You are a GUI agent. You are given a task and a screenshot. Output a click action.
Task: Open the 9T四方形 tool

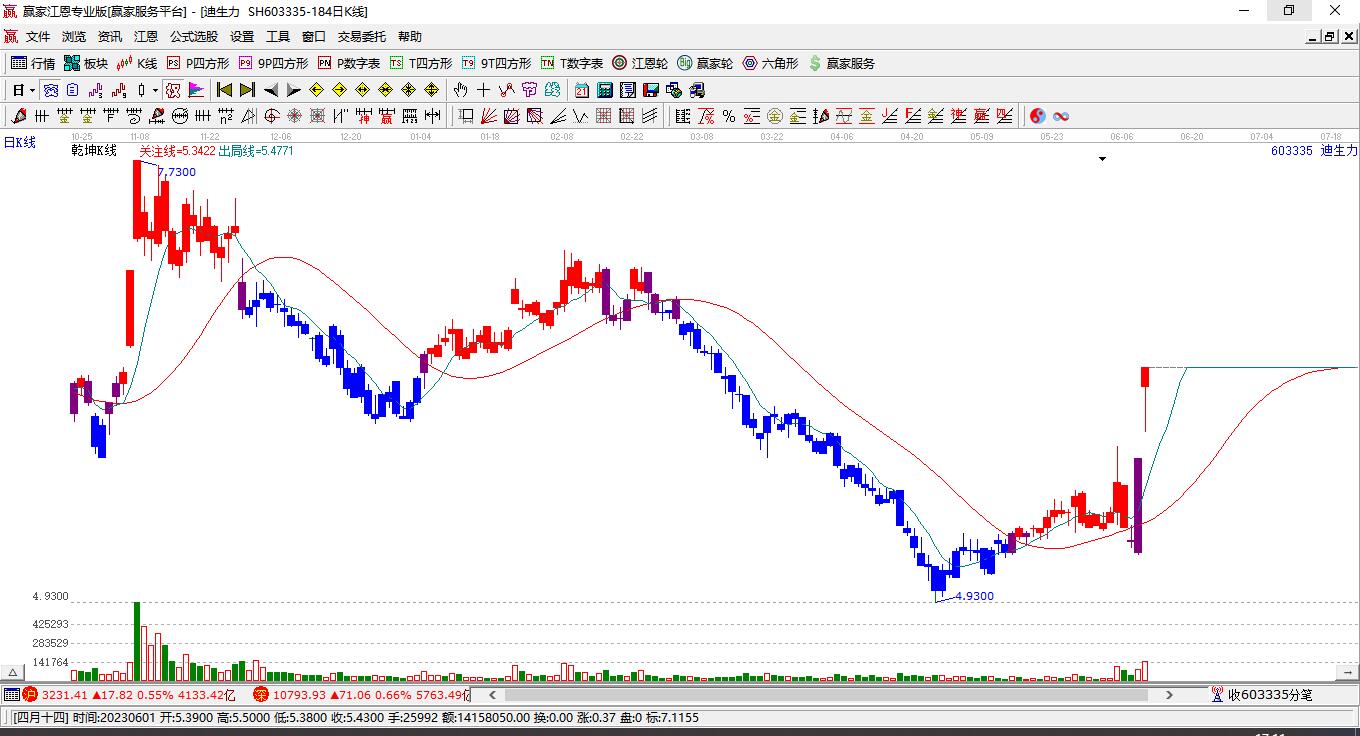[x=496, y=63]
